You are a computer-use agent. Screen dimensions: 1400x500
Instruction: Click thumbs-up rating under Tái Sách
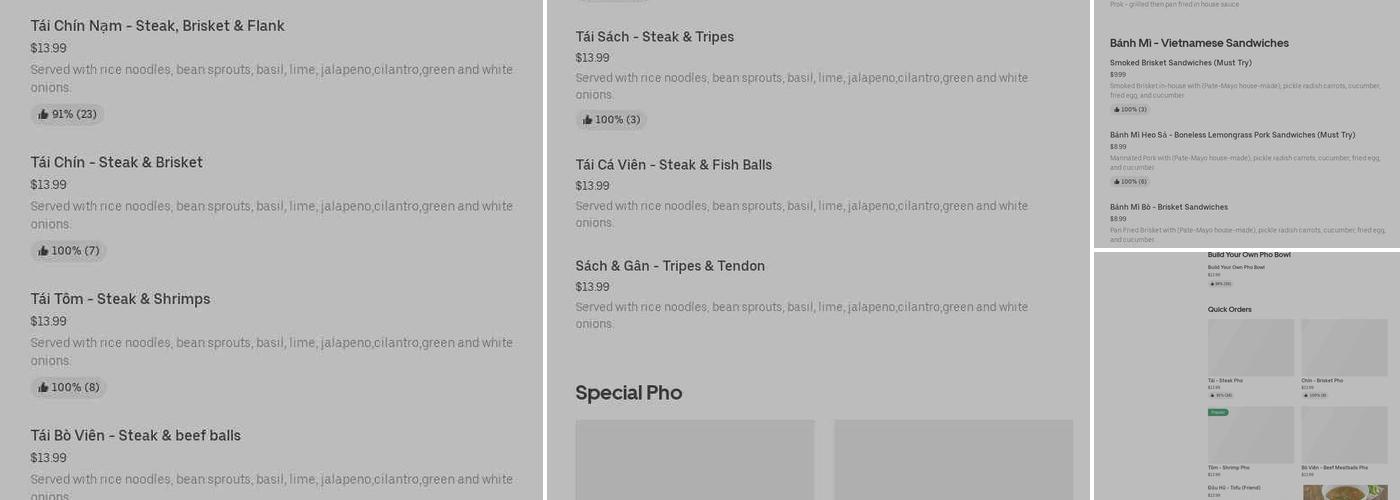(x=611, y=120)
